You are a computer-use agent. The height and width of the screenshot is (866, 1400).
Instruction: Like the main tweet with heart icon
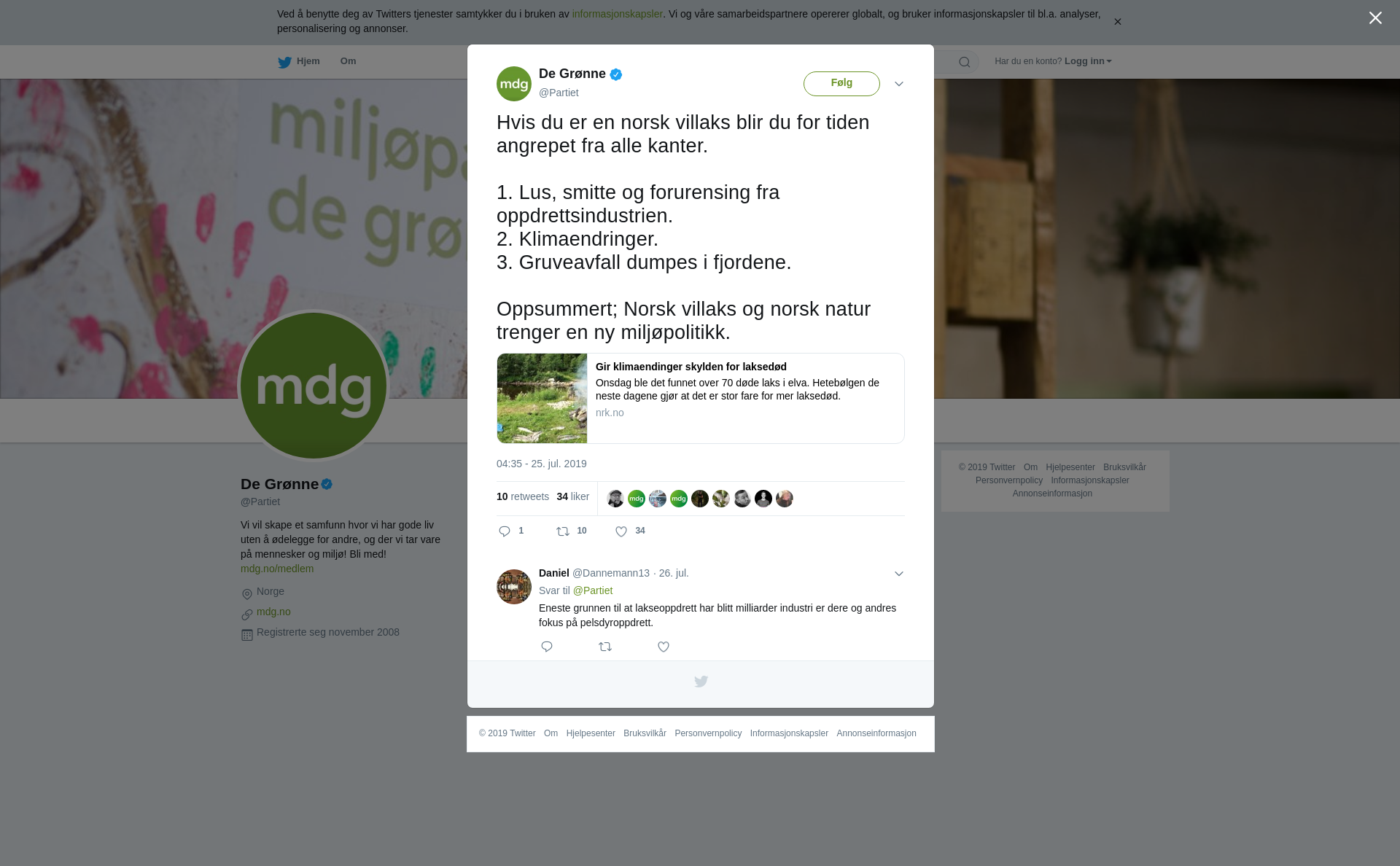pyautogui.click(x=621, y=531)
